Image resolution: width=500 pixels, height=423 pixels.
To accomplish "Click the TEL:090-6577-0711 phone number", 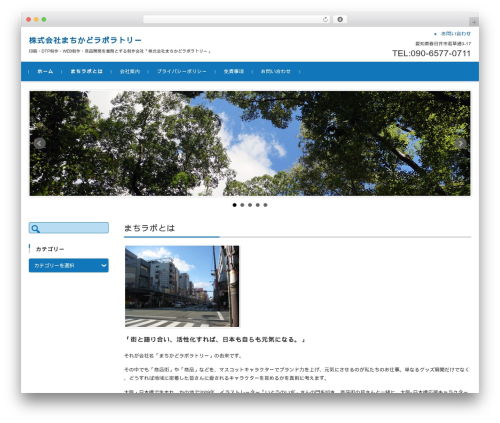I will point(431,53).
